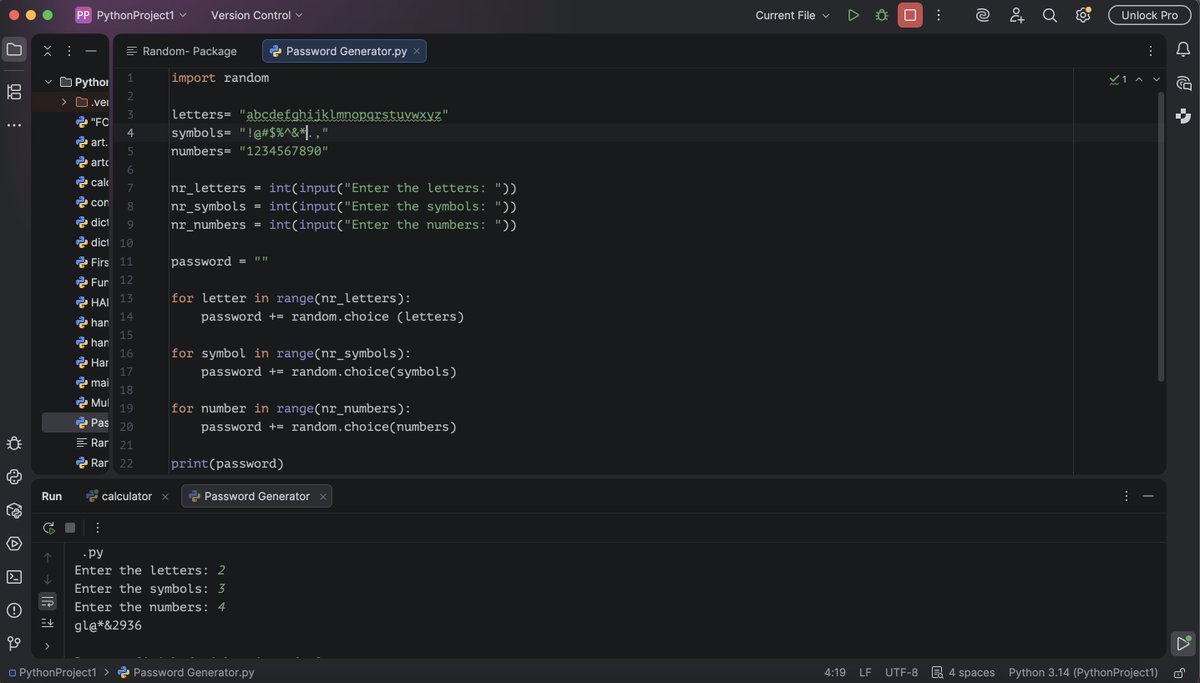The height and width of the screenshot is (683, 1200).
Task: Open the Current File run configuration dropdown
Action: click(x=793, y=15)
